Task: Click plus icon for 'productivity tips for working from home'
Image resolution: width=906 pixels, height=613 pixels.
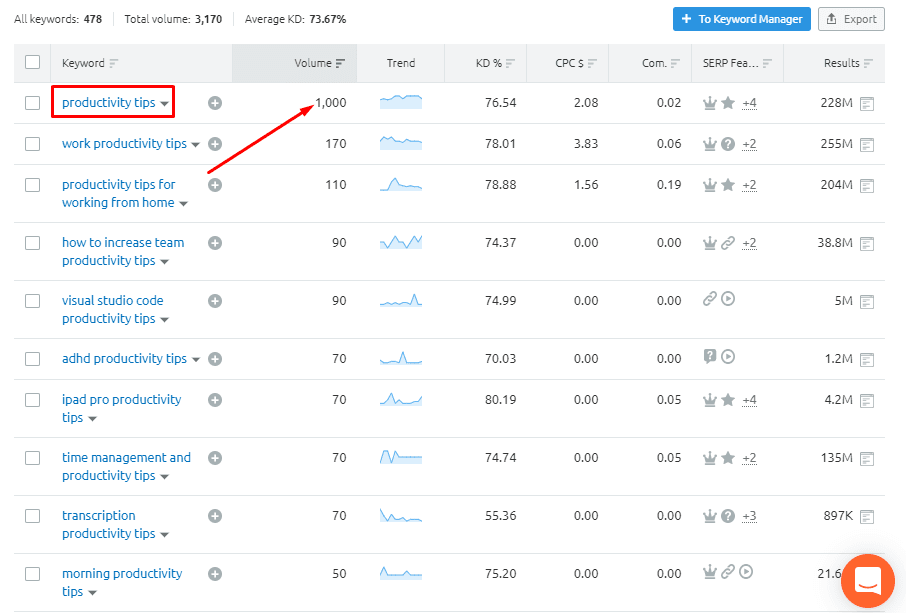Action: pyautogui.click(x=215, y=185)
